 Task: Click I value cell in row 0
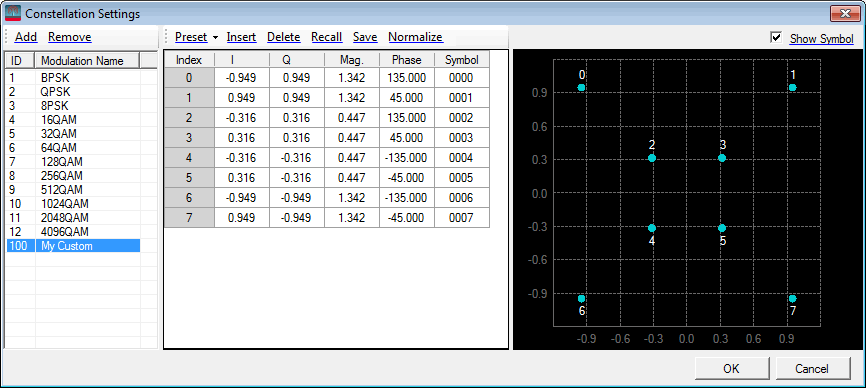click(241, 78)
